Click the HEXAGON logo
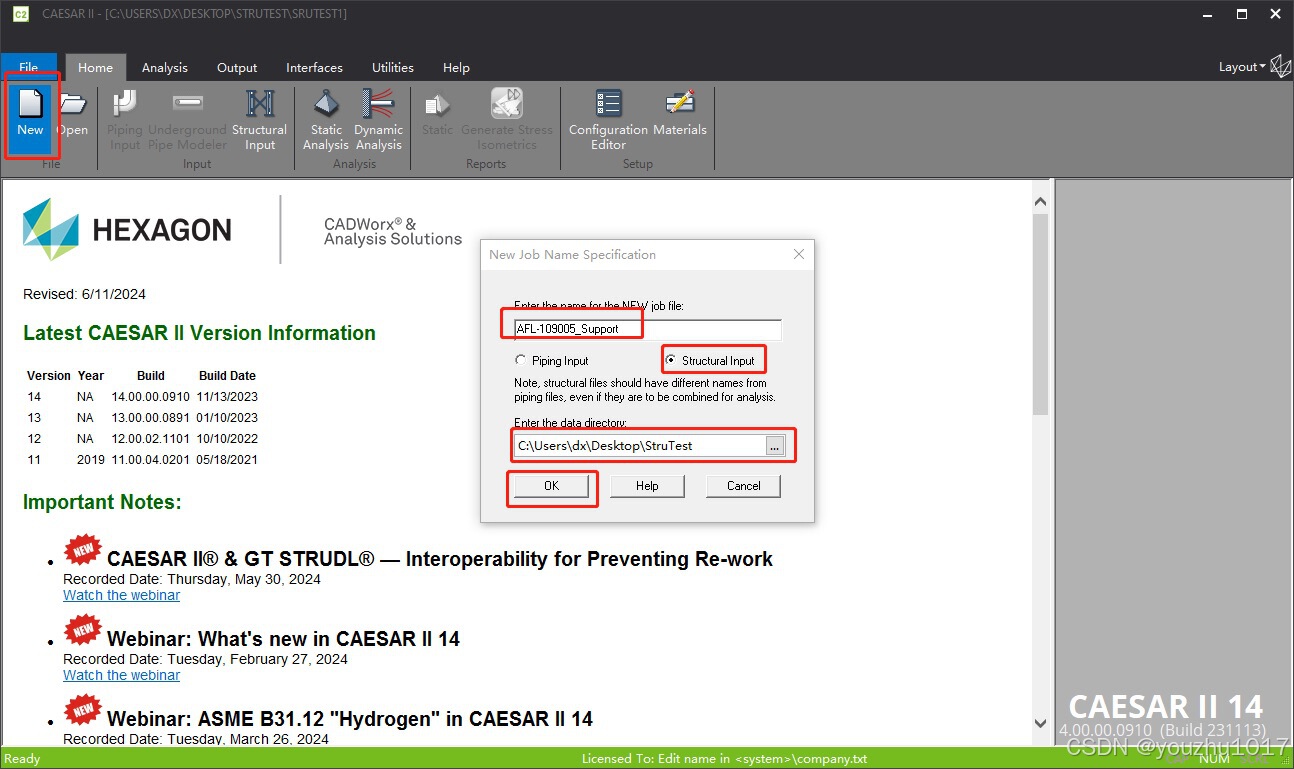Viewport: 1294px width, 769px height. [127, 229]
